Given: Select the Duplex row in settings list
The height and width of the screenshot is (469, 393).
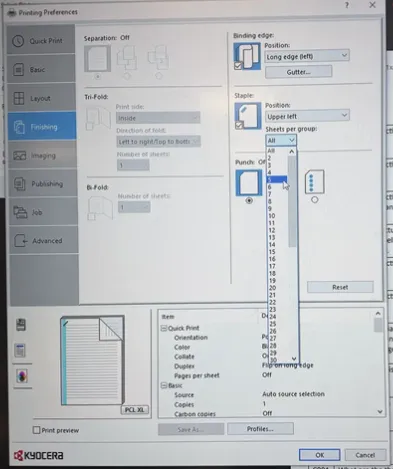Looking at the screenshot, I should click(x=266, y=366).
